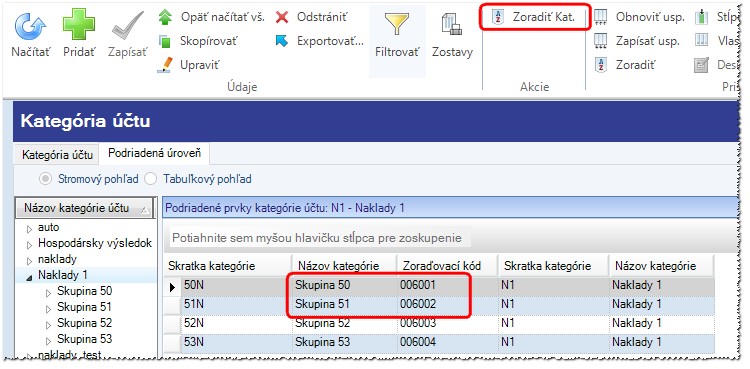Click the Načítať reload icon
Screen dimensions: 750x369
[30, 26]
